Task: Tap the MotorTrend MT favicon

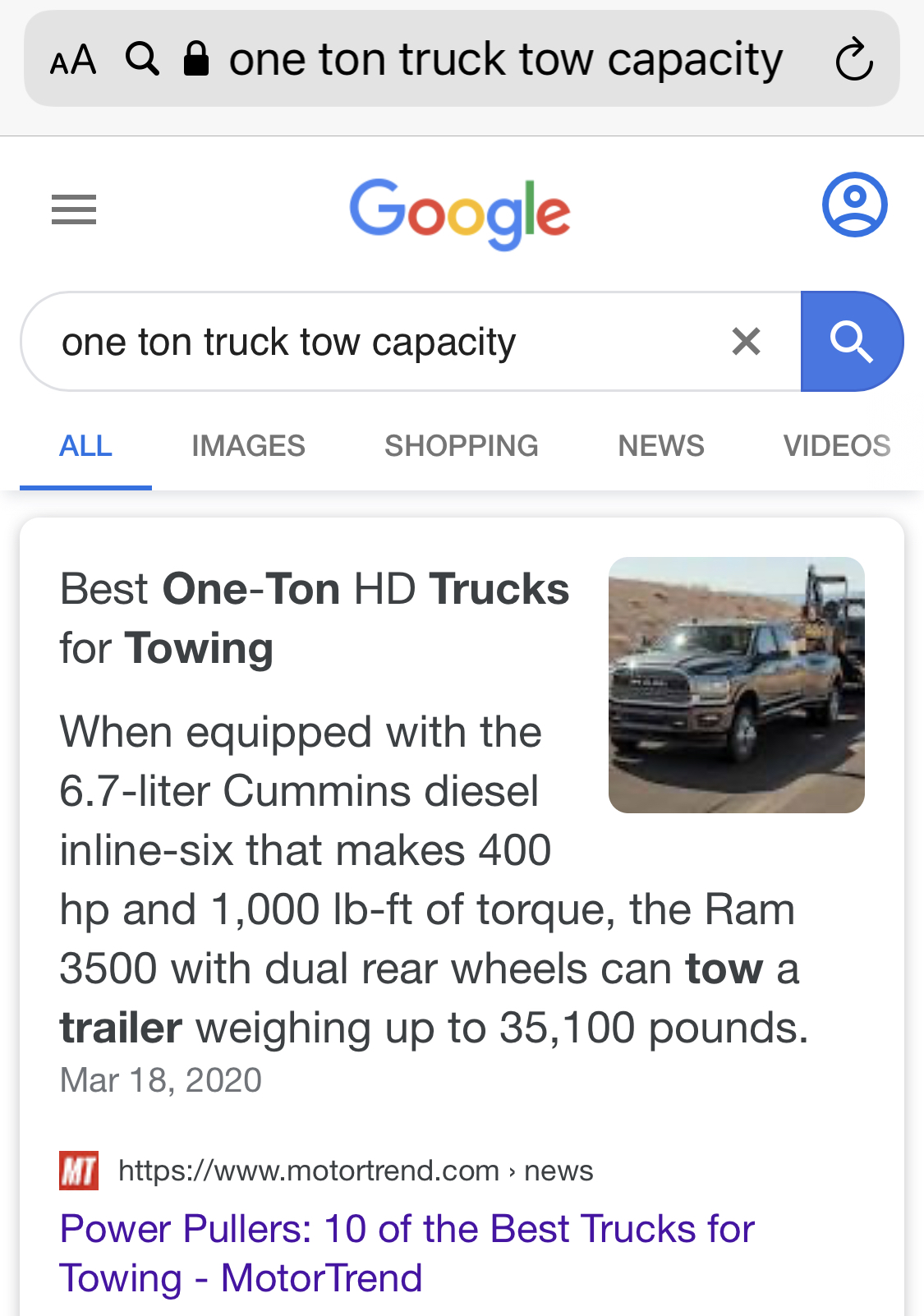Action: coord(79,1171)
